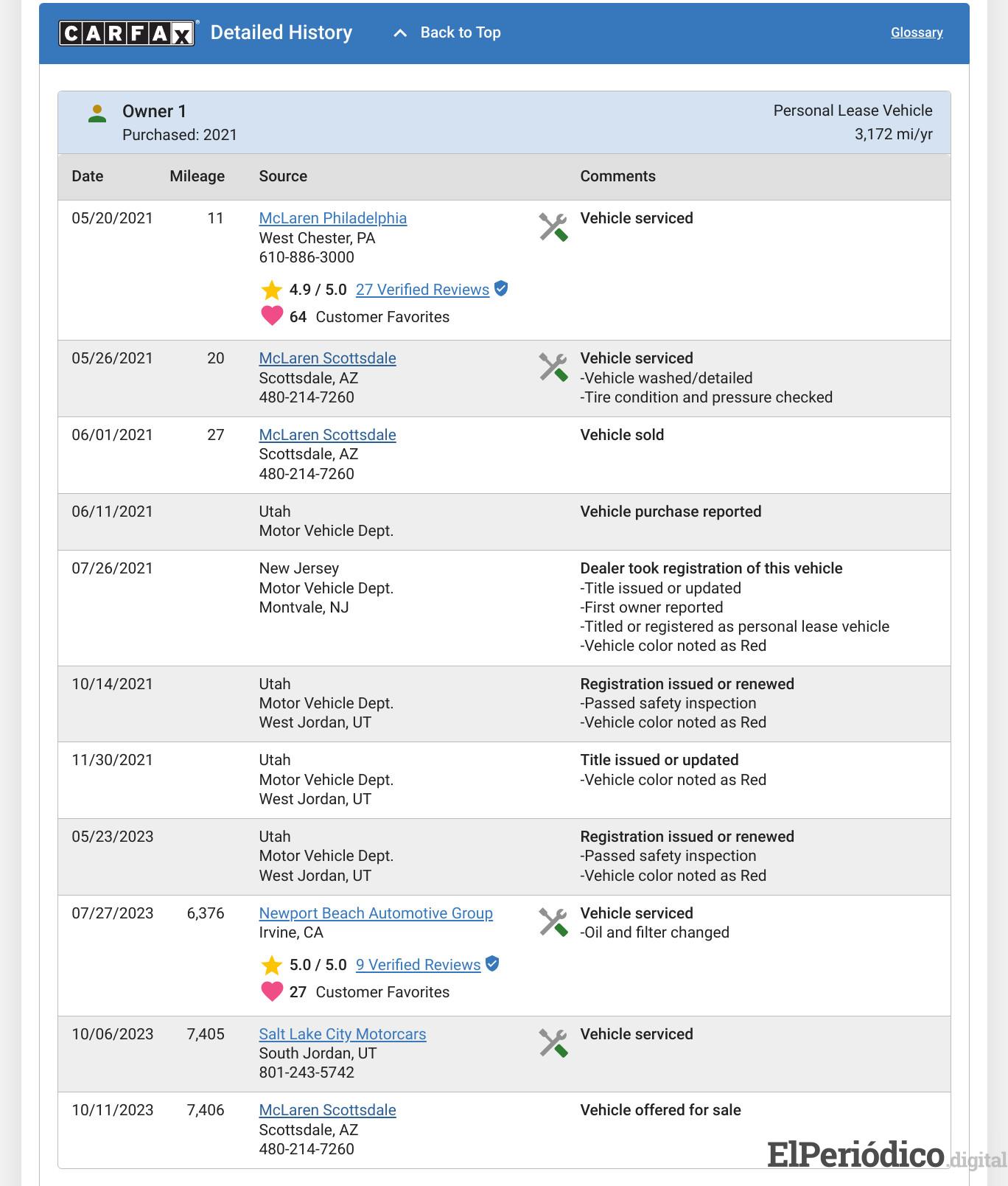1008x1186 pixels.
Task: Open Newport Beach Automotive Group link
Action: [376, 913]
